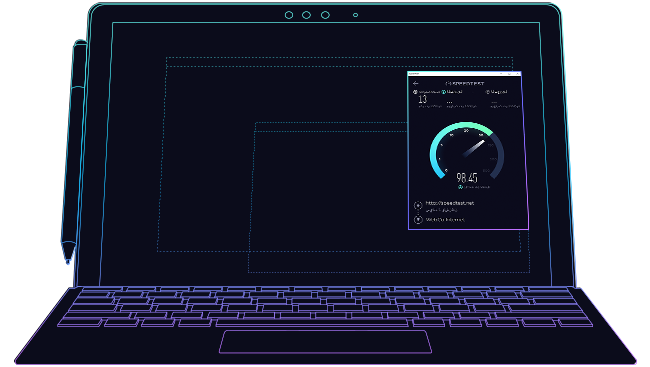Open the speedtest.net server link
This screenshot has width=650, height=367.
tap(449, 203)
